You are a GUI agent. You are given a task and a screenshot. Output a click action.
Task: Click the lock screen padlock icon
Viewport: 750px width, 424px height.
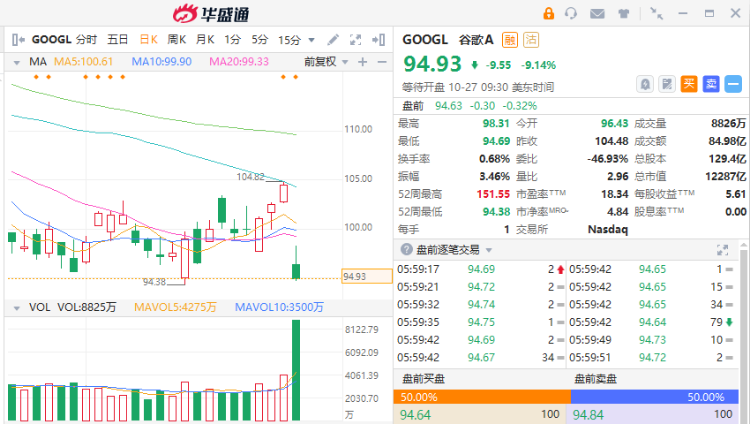click(x=549, y=13)
